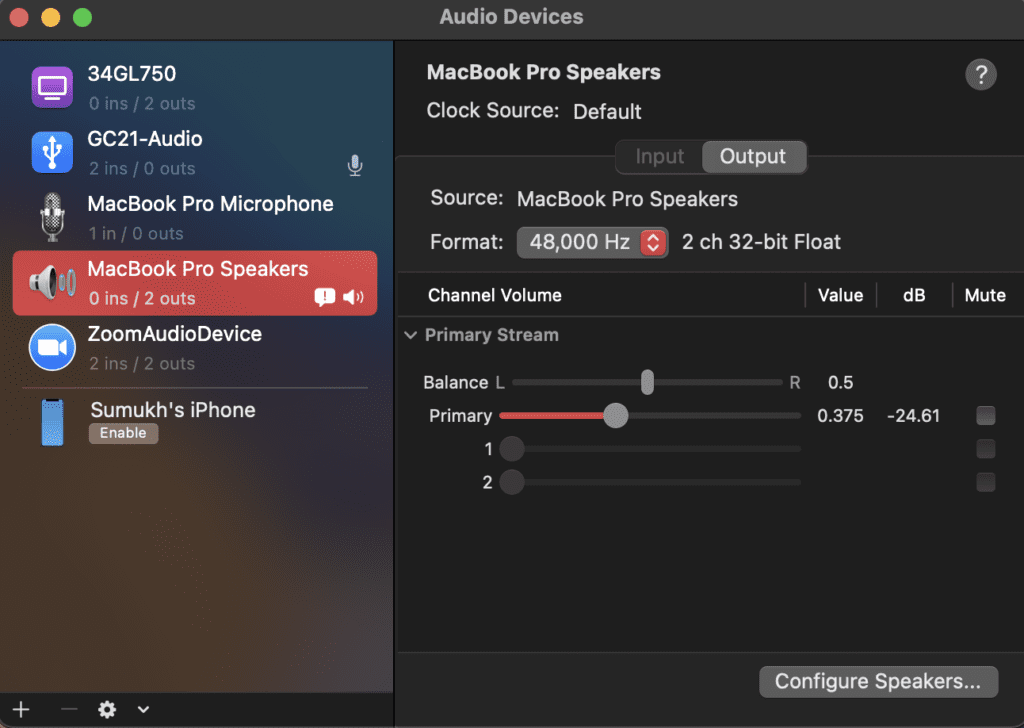The height and width of the screenshot is (728, 1024).
Task: Select the 34GL750 device row
Action: pos(195,87)
